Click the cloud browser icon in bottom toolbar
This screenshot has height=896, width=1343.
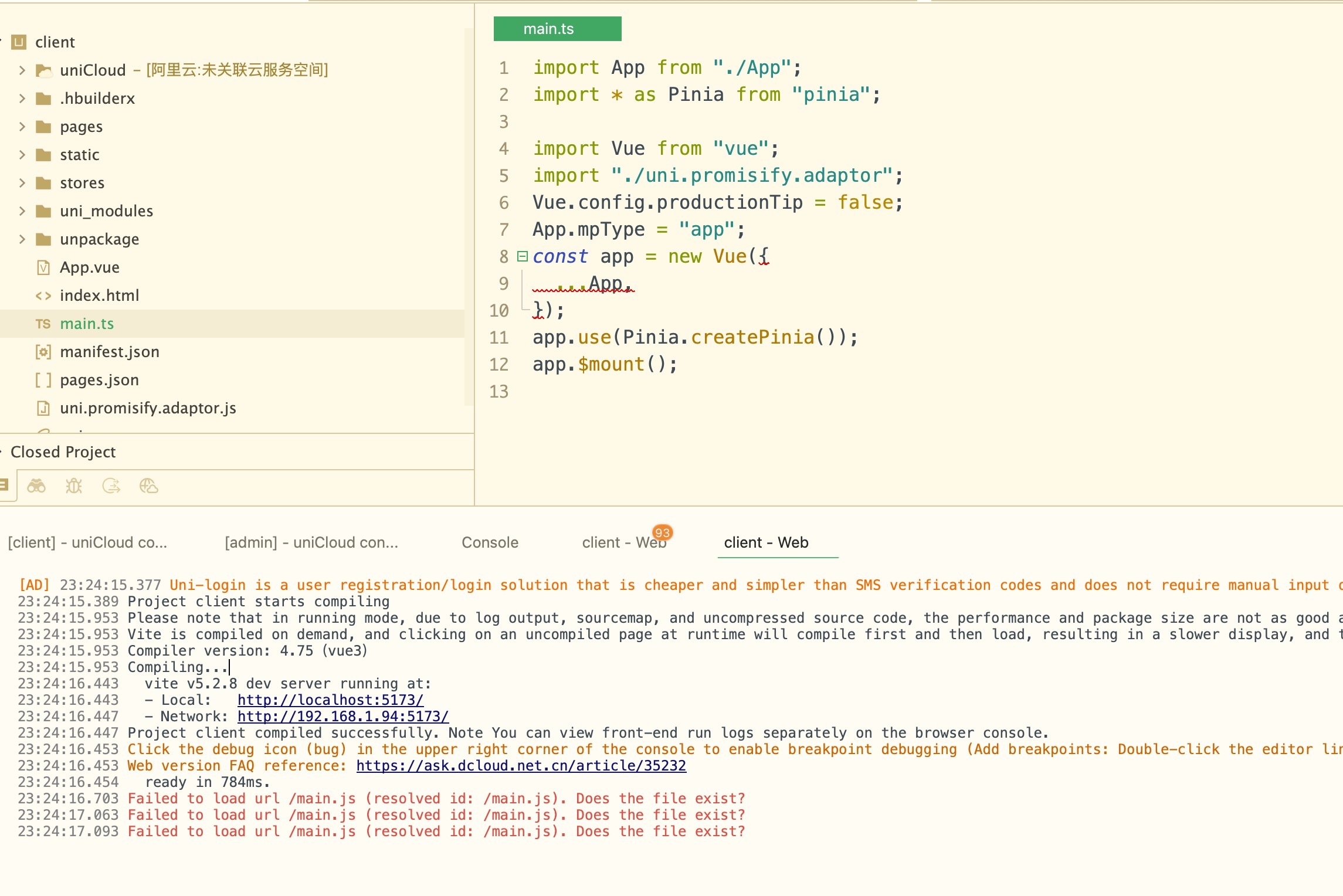[x=149, y=486]
